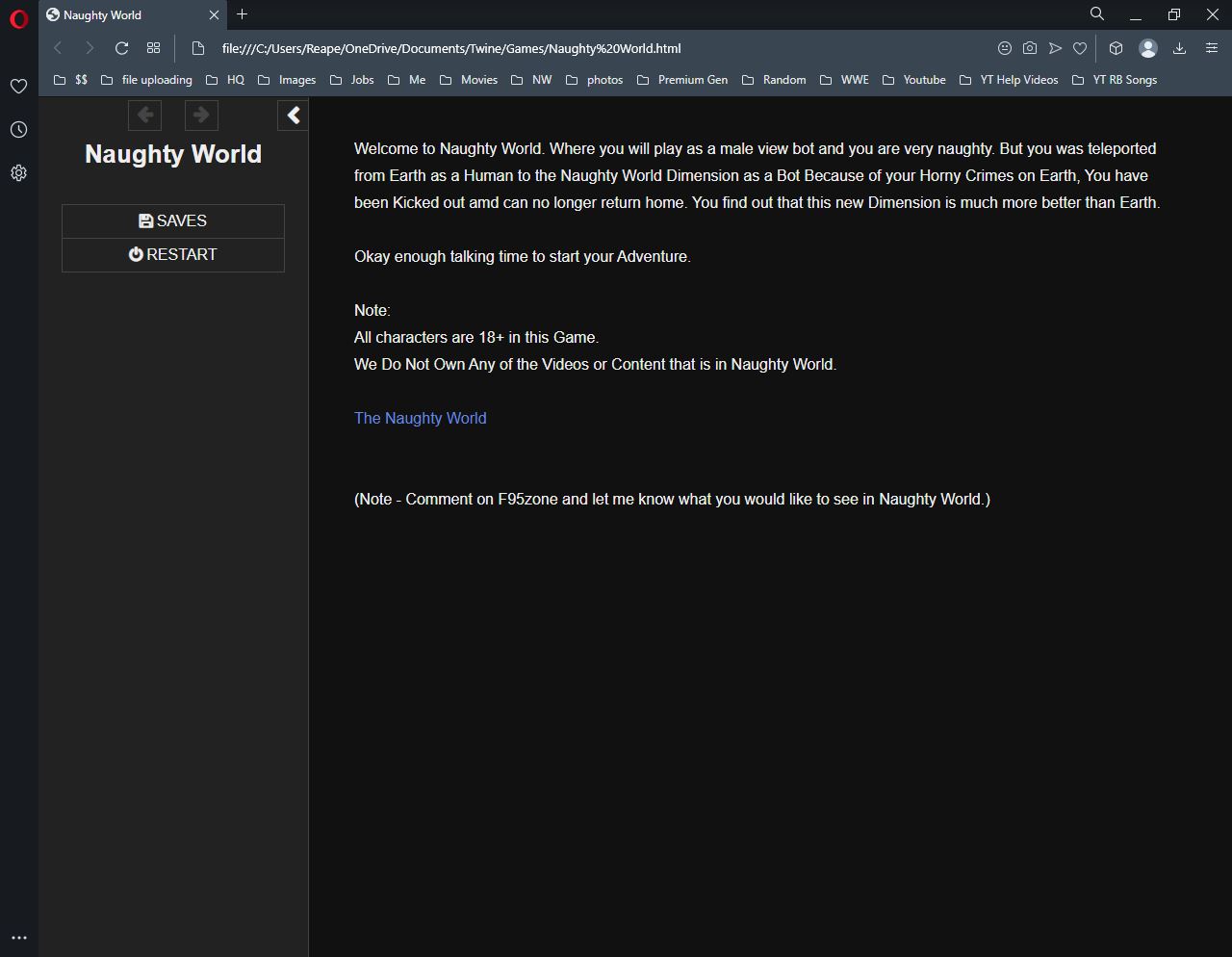1232x957 pixels.
Task: Collapse the Naughty World sidebar panel
Action: 294,116
